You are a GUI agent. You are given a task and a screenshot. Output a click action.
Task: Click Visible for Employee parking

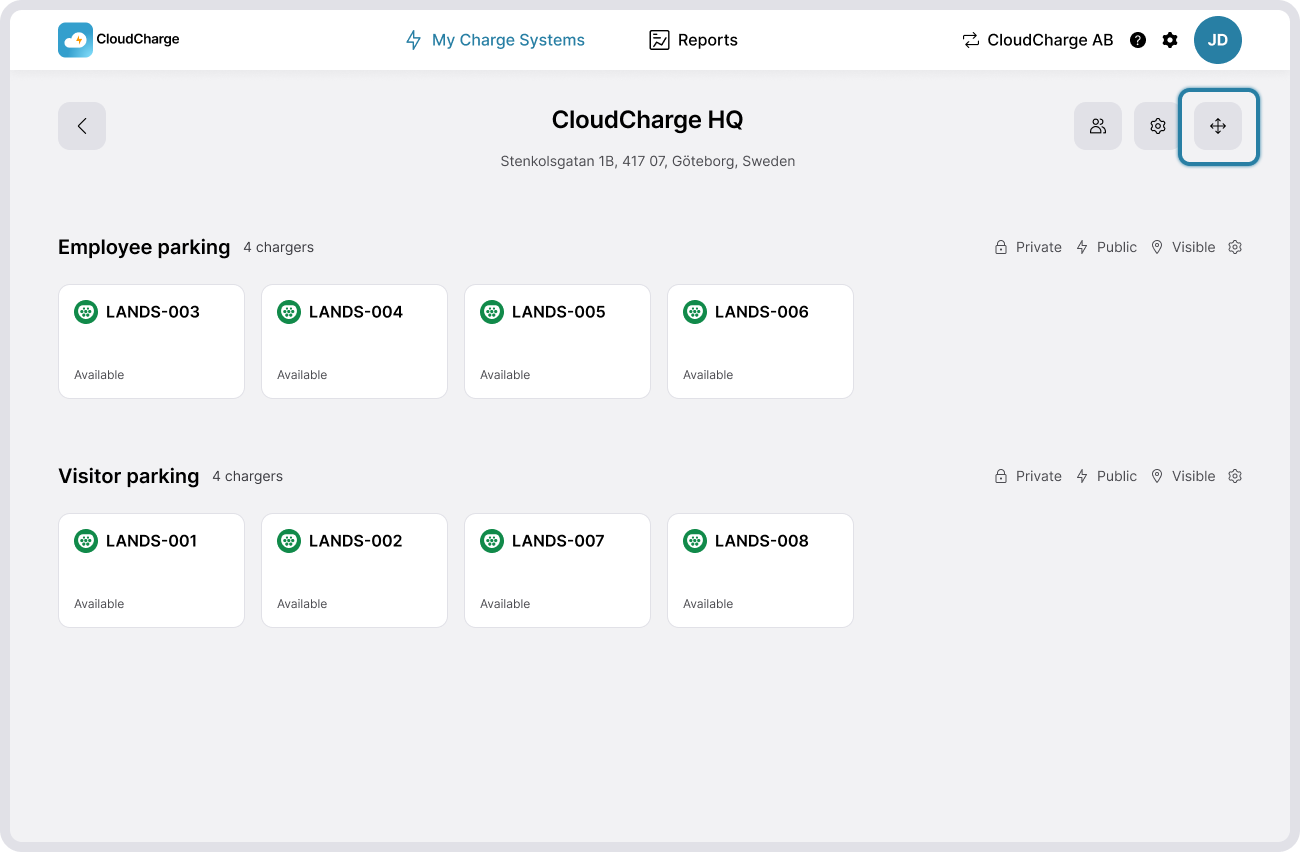point(1183,247)
